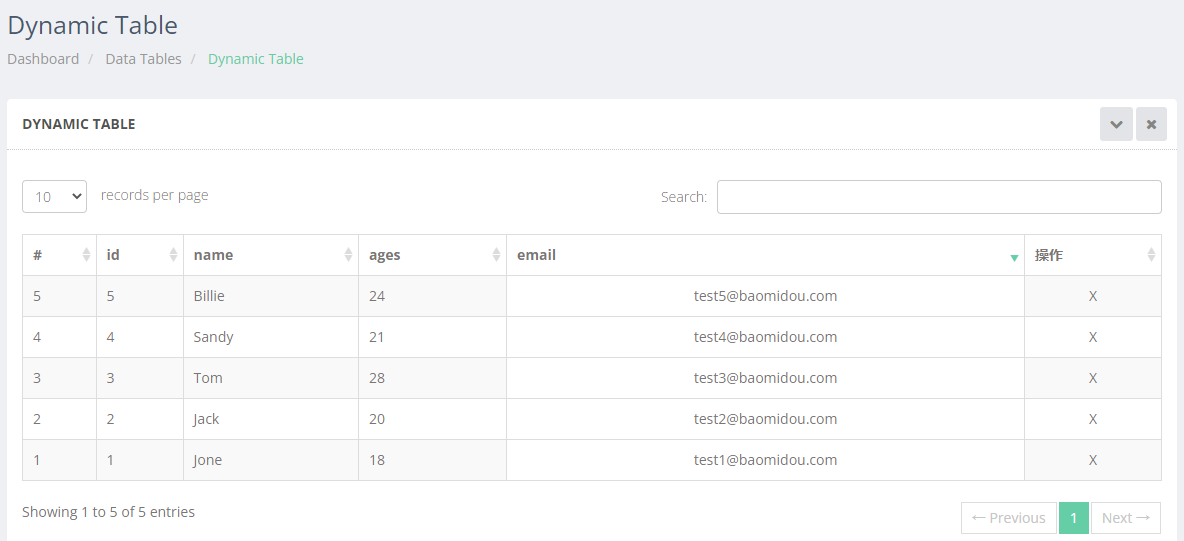
Task: Collapse the Dynamic Table panel with chevron
Action: (x=1116, y=124)
